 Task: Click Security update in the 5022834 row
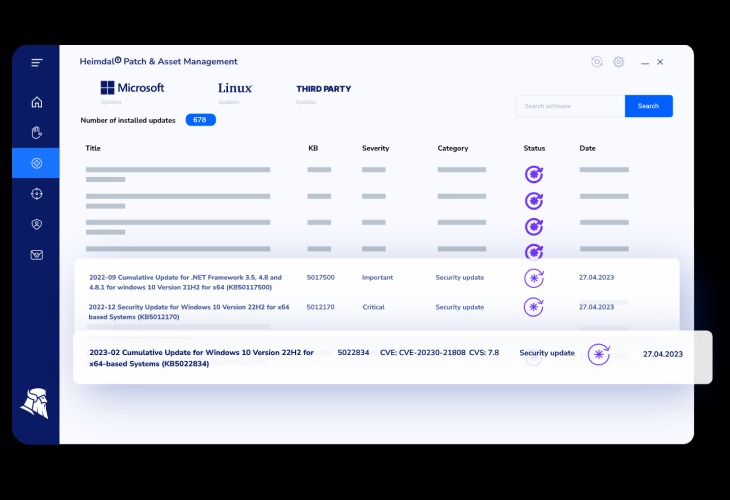coord(547,353)
